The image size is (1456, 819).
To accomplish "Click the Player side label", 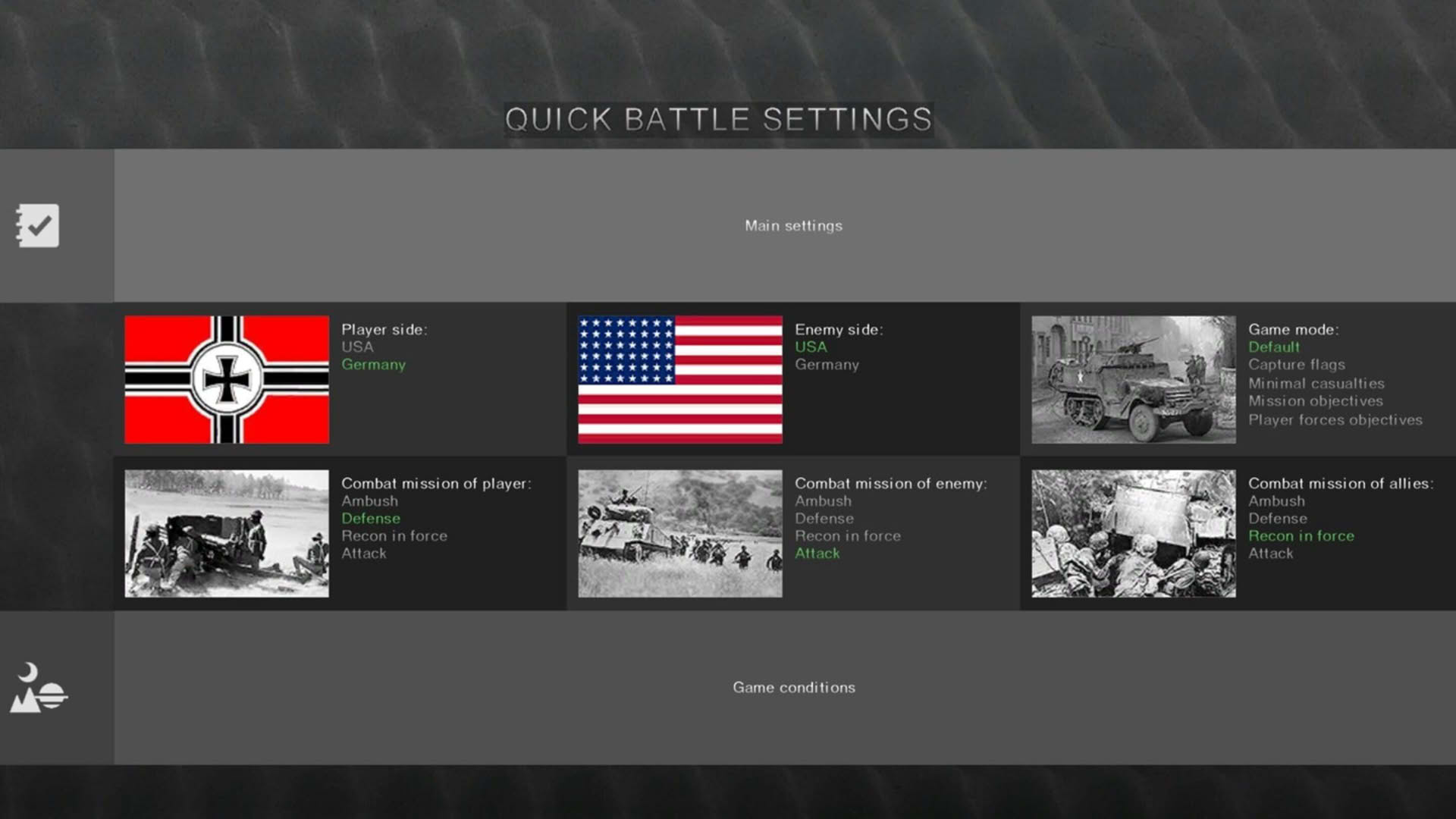I will (384, 329).
